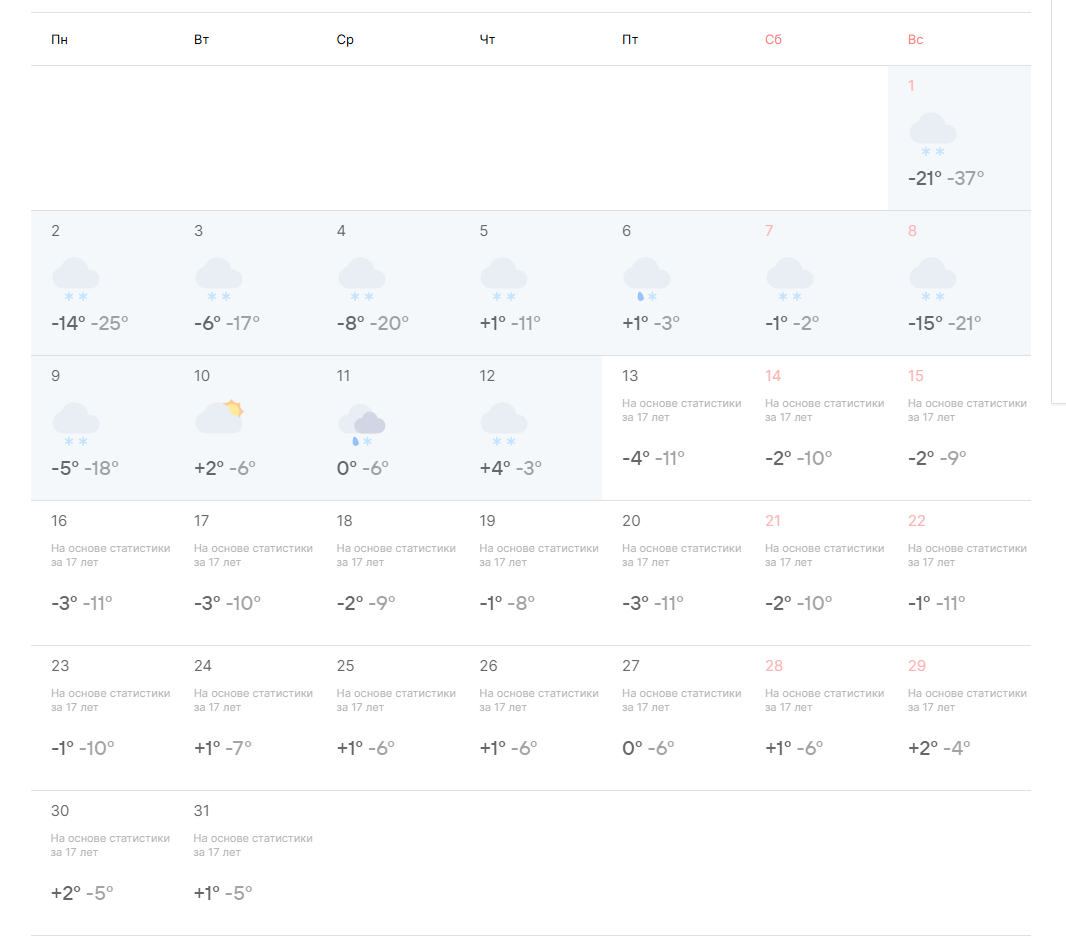Select the snow icon on Saturday 7

(x=789, y=279)
